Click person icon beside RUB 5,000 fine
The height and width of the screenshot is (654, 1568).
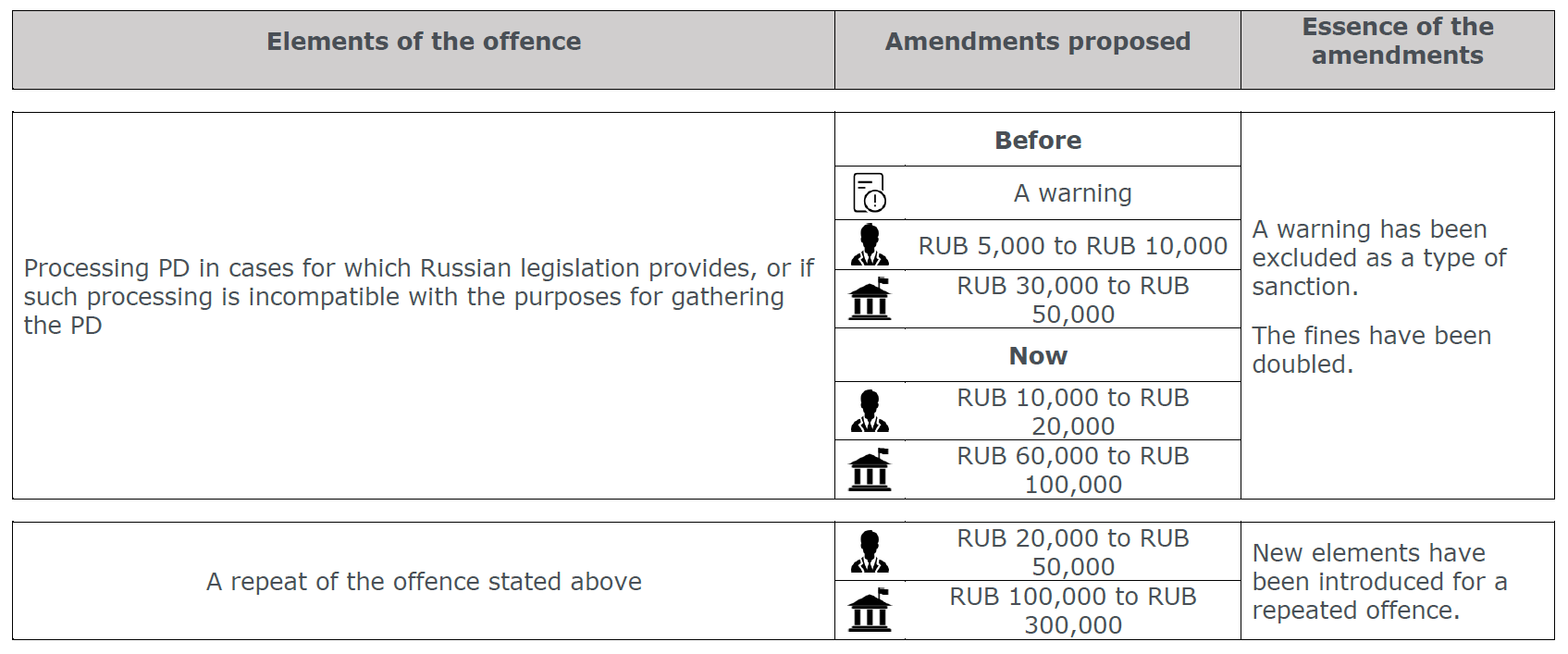[x=869, y=244]
